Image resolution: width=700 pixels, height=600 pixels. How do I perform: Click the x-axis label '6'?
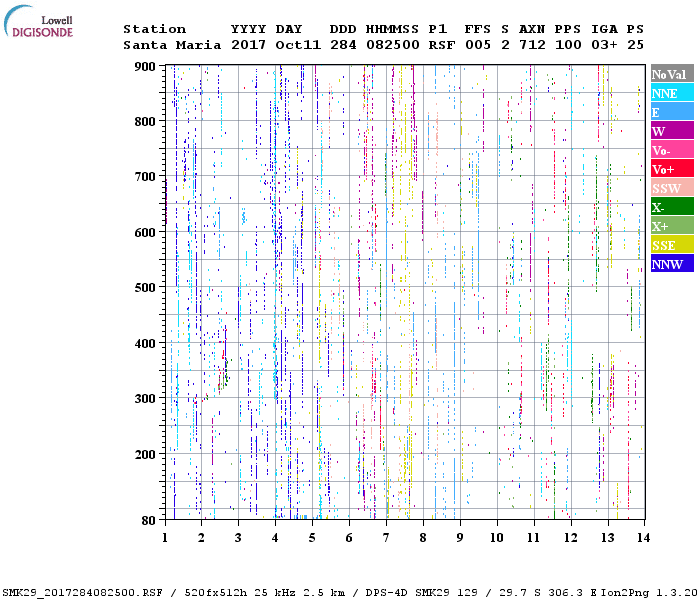tap(349, 538)
